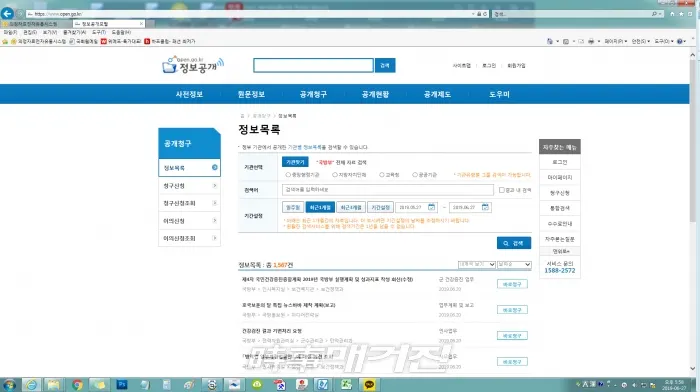Open the IE 도구(O) dropdown menu
Viewport: 700px width, 392px height.
point(664,41)
